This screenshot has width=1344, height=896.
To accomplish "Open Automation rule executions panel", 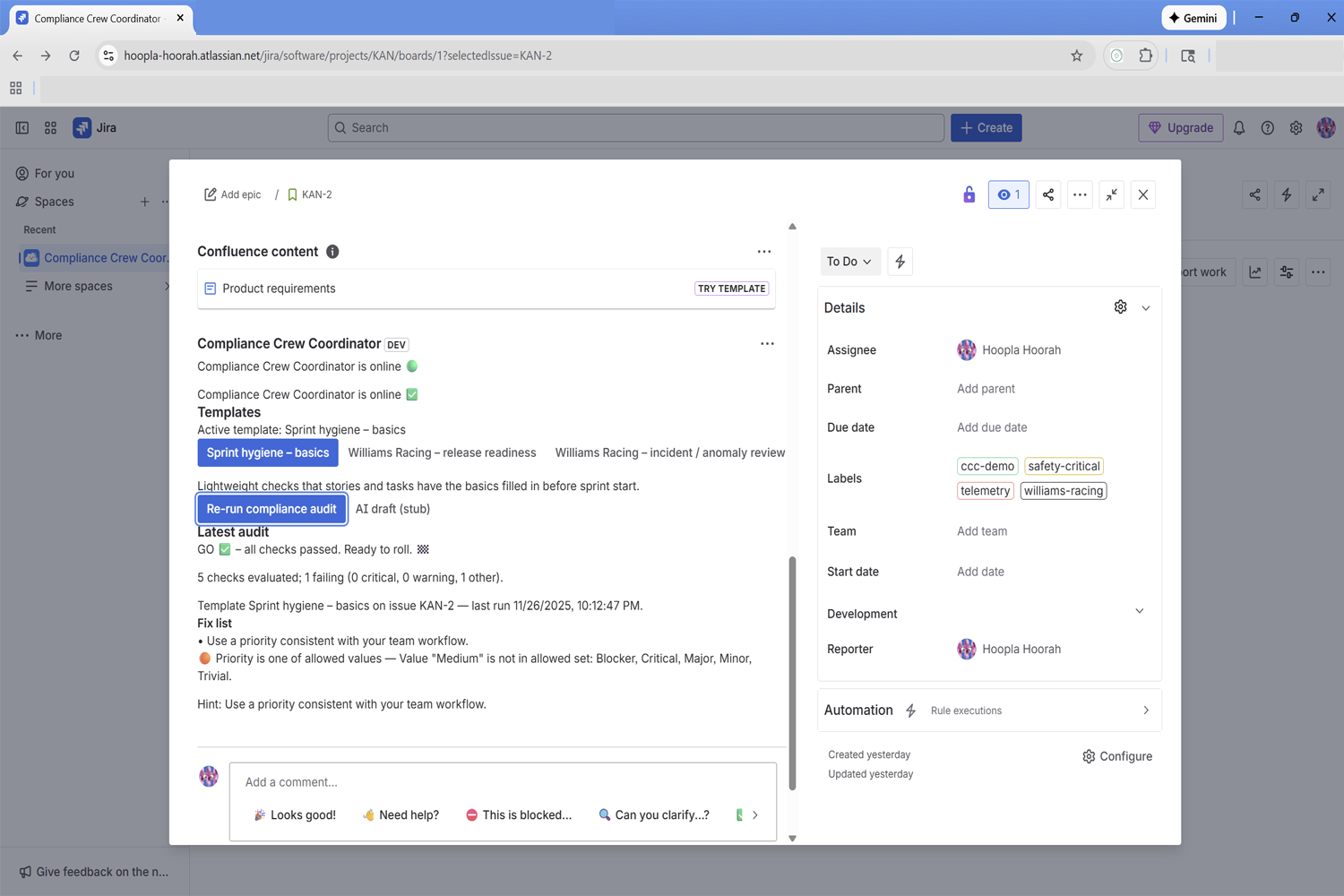I will [x=989, y=711].
